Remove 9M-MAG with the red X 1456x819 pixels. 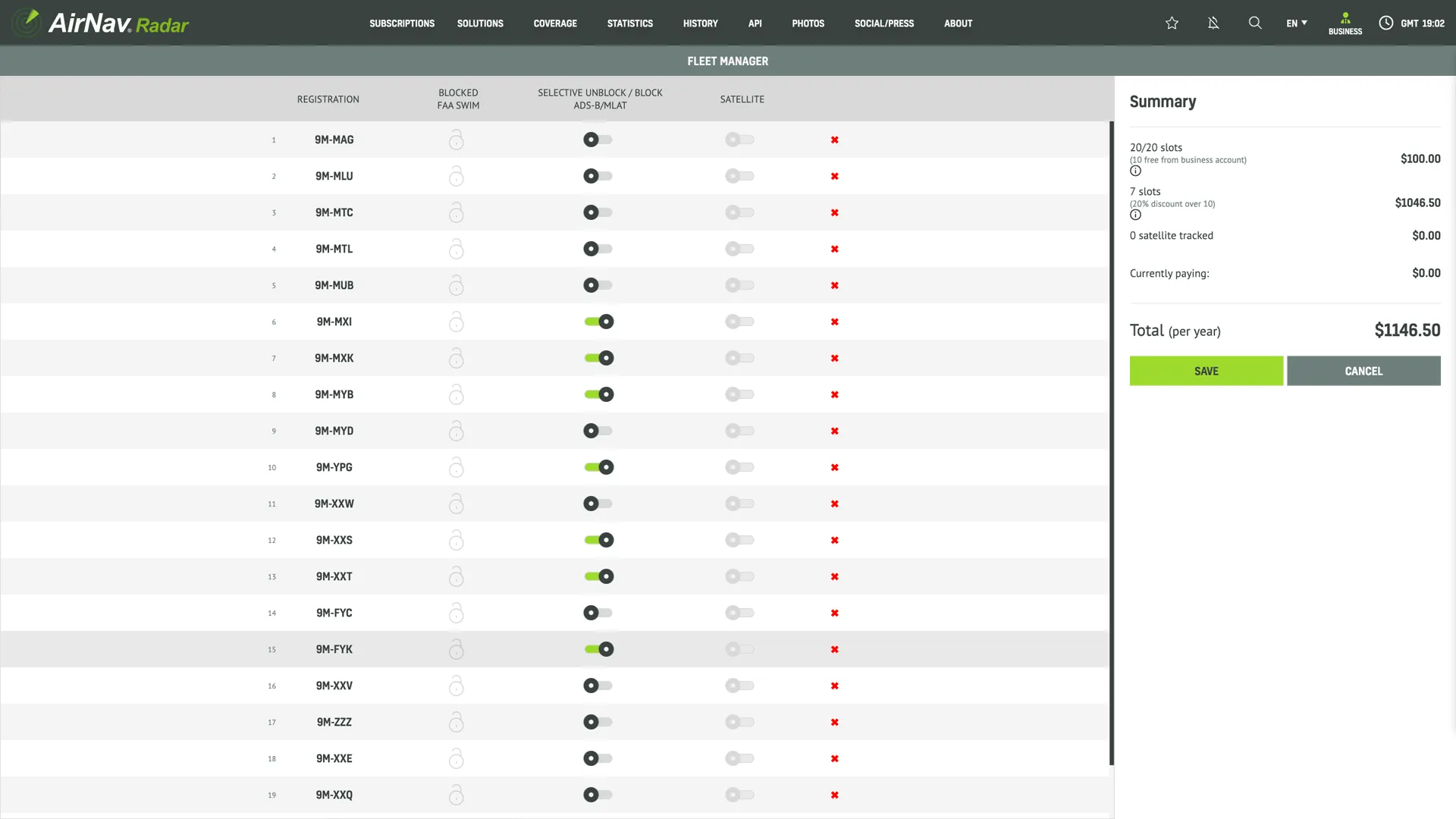834,140
